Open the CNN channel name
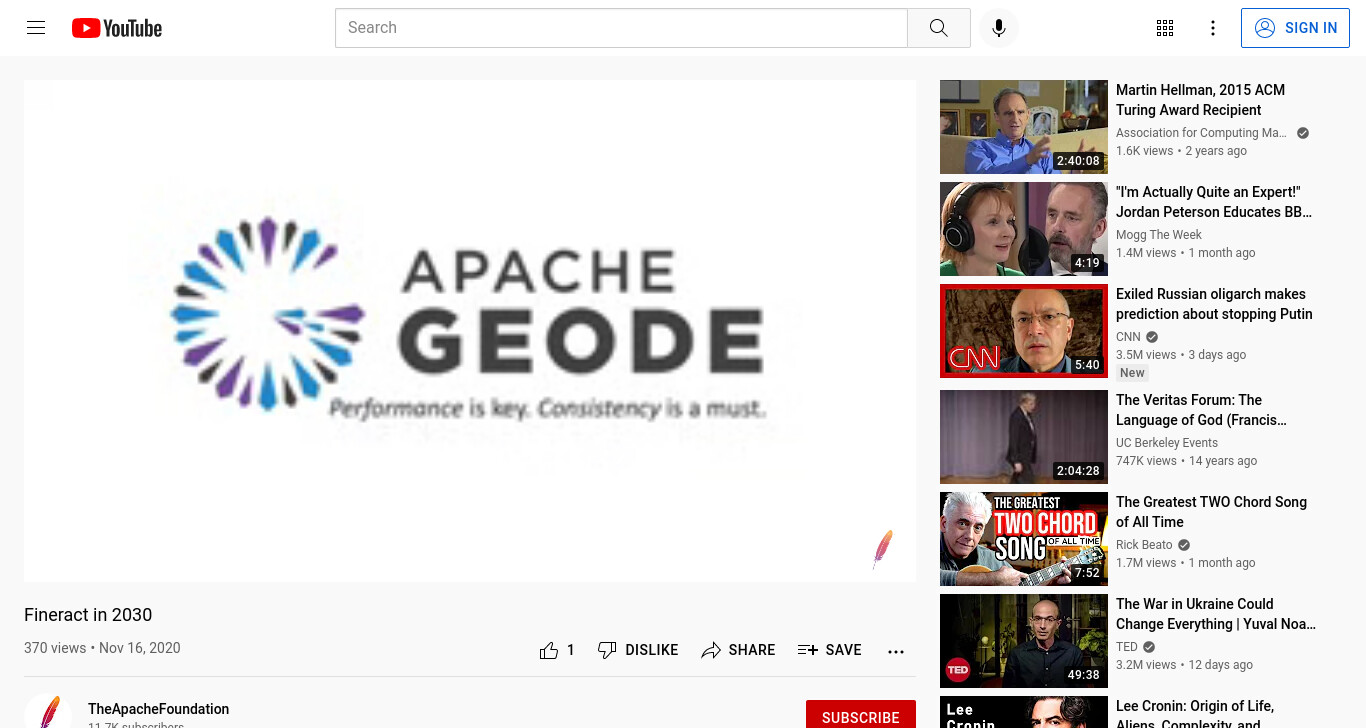This screenshot has height=728, width=1366. [x=1128, y=337]
